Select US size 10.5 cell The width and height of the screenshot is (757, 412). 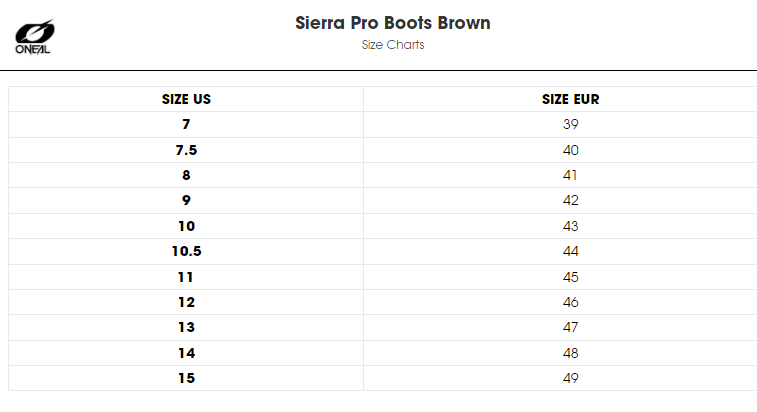[x=186, y=251]
